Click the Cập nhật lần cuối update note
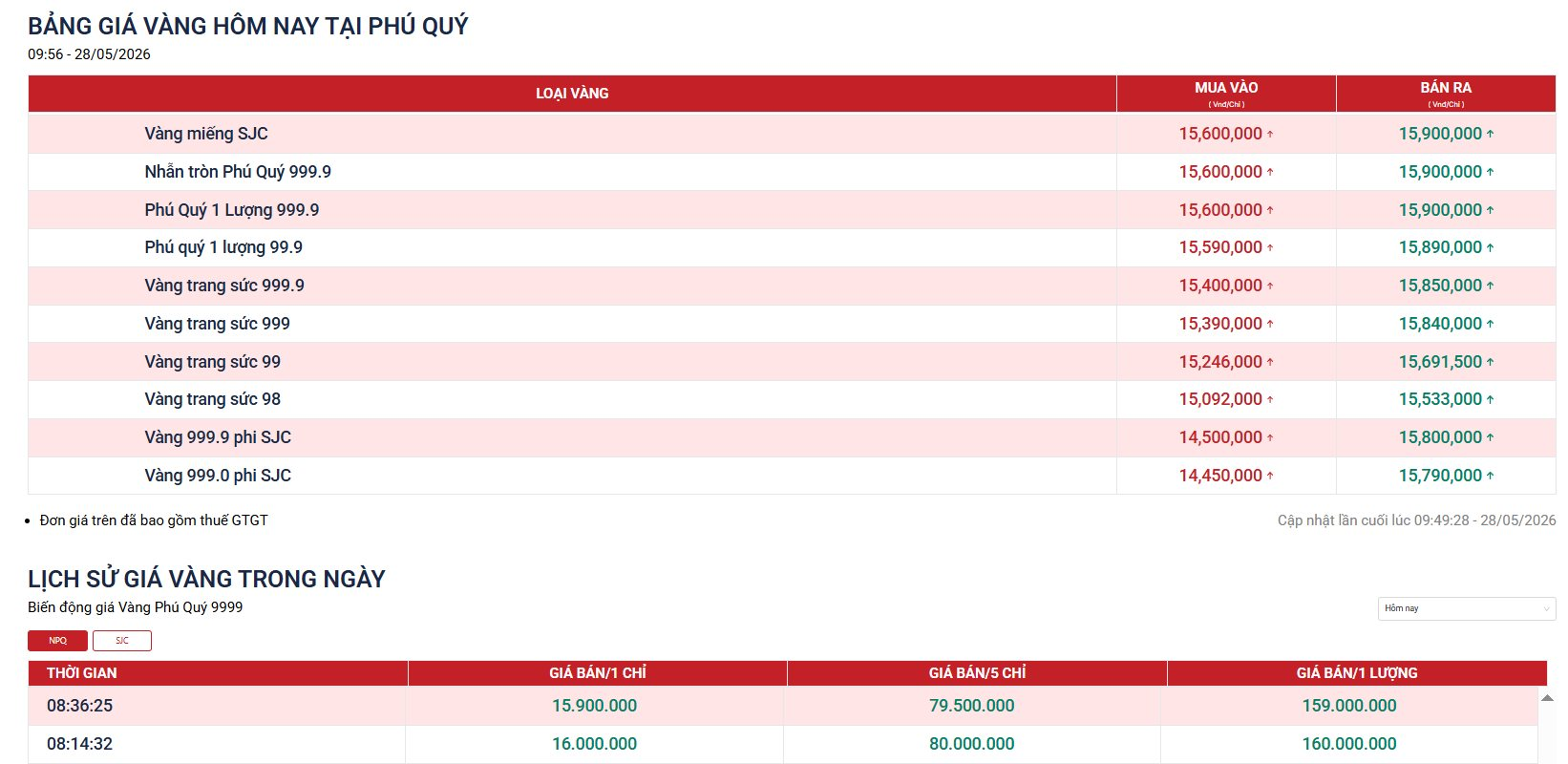This screenshot has width=1568, height=764. click(x=1417, y=520)
